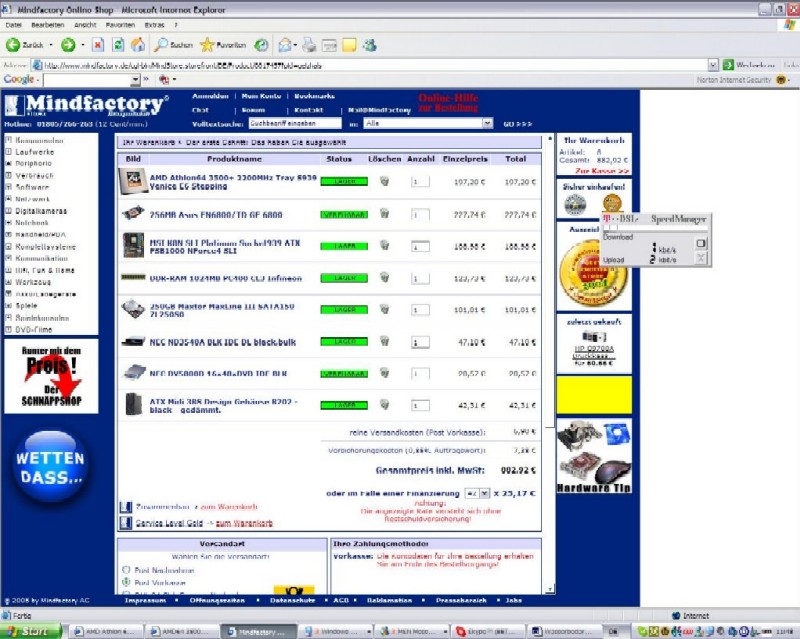Click the mail envelope toolbar icon
The image size is (800, 639).
click(x=285, y=45)
